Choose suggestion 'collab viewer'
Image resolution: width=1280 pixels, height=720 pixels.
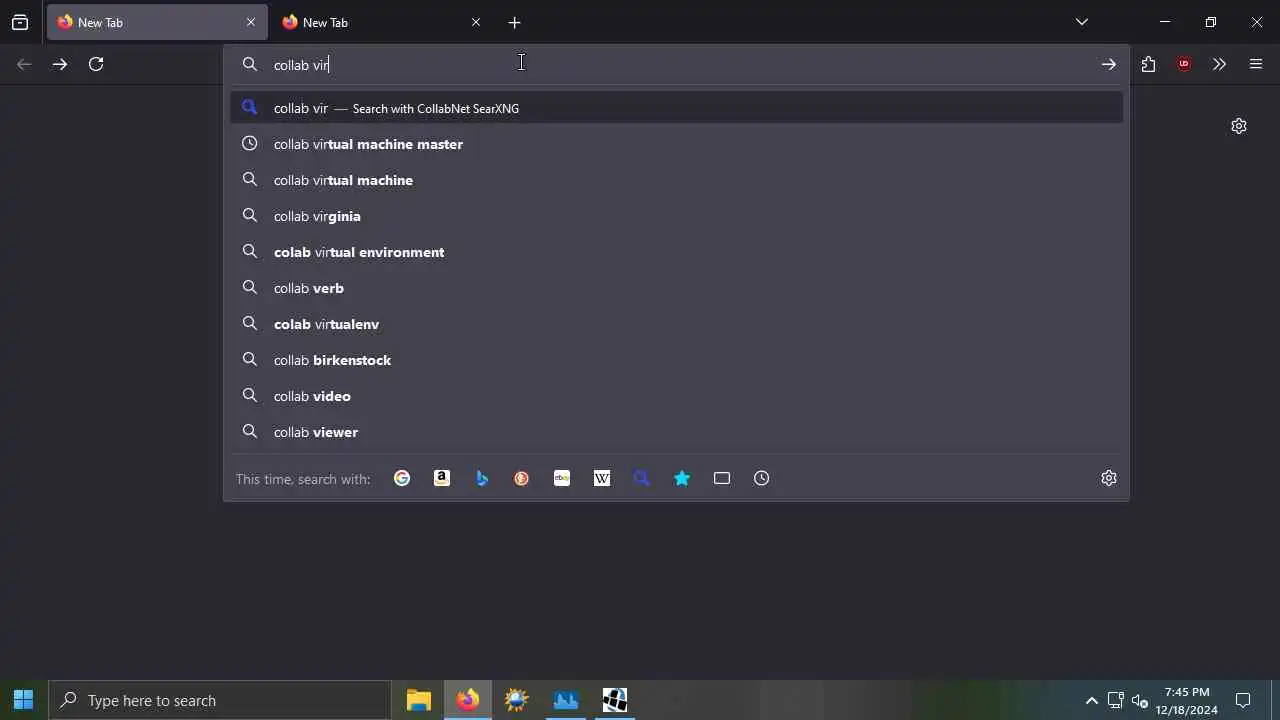tap(676, 432)
